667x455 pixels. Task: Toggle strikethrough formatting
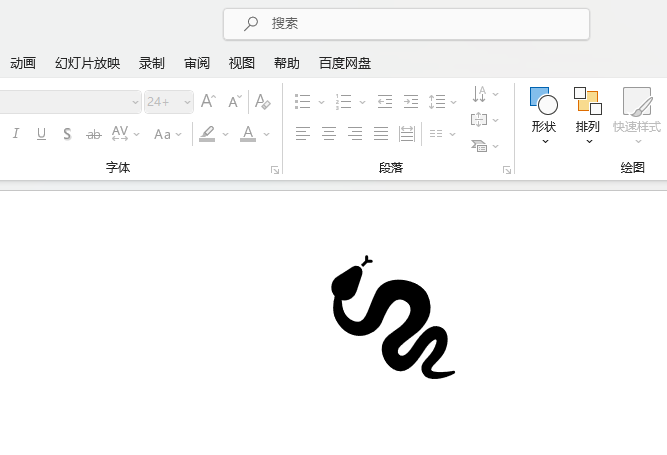tap(94, 134)
